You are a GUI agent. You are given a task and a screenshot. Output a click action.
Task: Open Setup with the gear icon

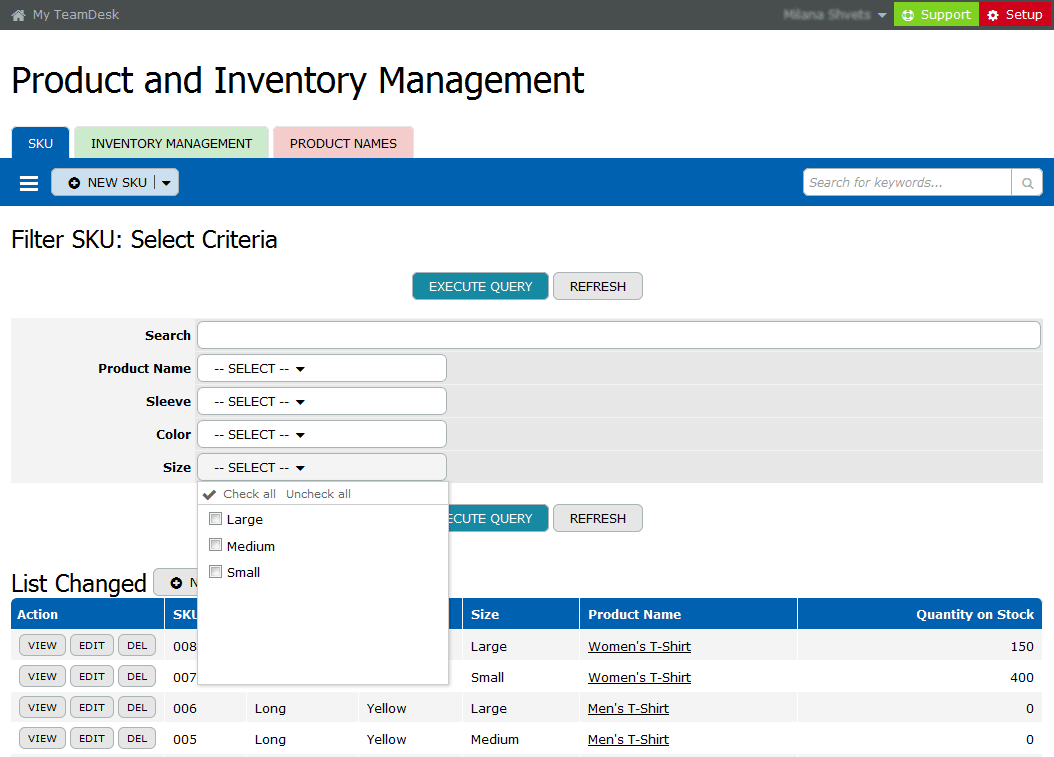pos(1015,15)
